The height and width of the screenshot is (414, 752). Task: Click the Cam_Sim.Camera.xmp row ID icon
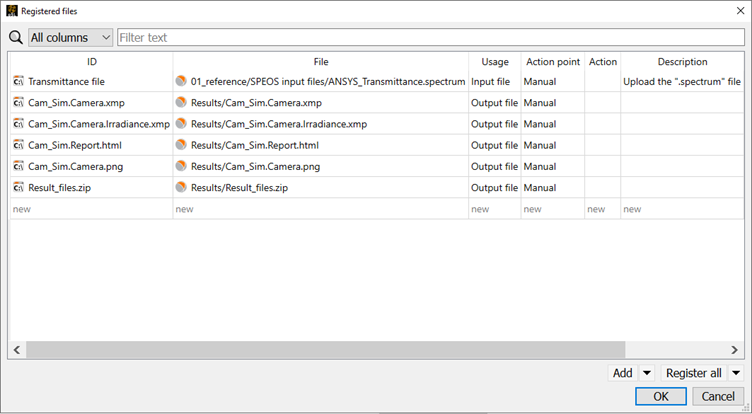coord(19,103)
